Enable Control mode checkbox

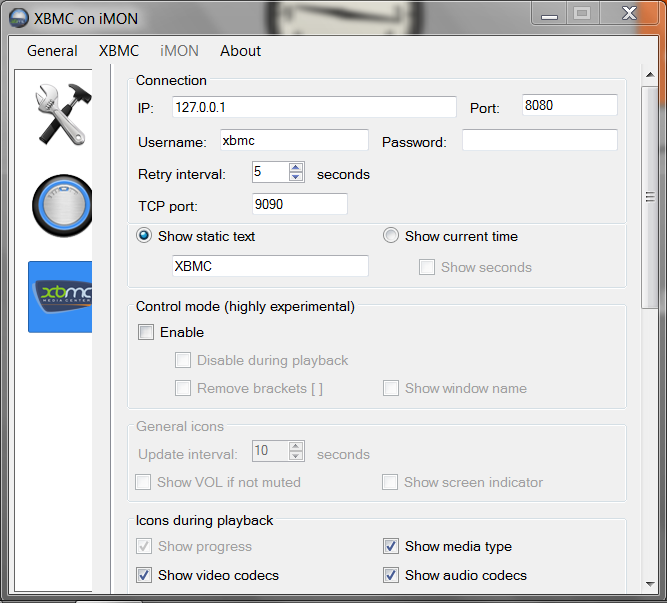click(145, 332)
